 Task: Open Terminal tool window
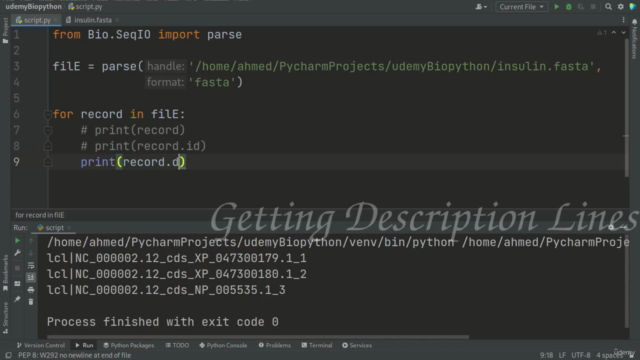click(x=317, y=345)
